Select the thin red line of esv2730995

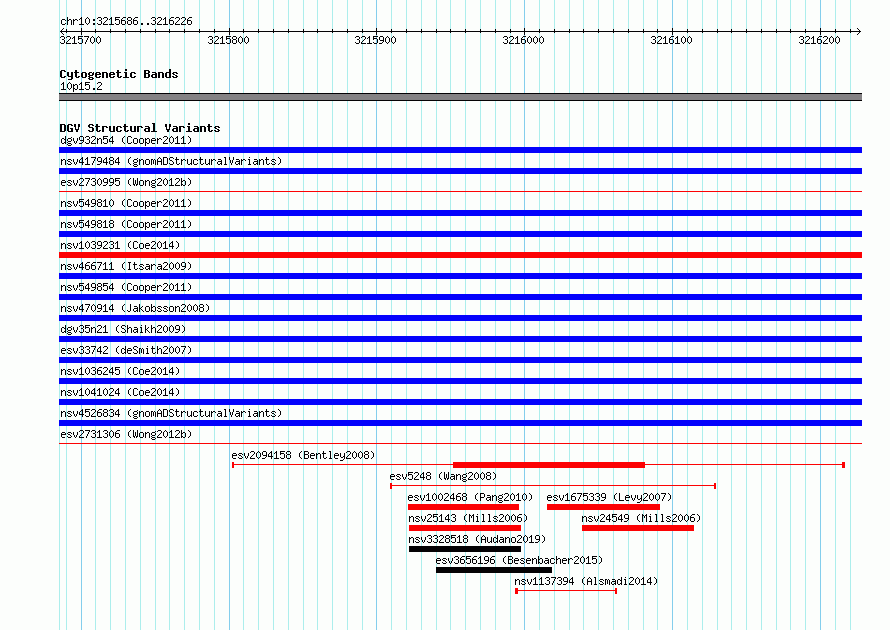point(460,192)
